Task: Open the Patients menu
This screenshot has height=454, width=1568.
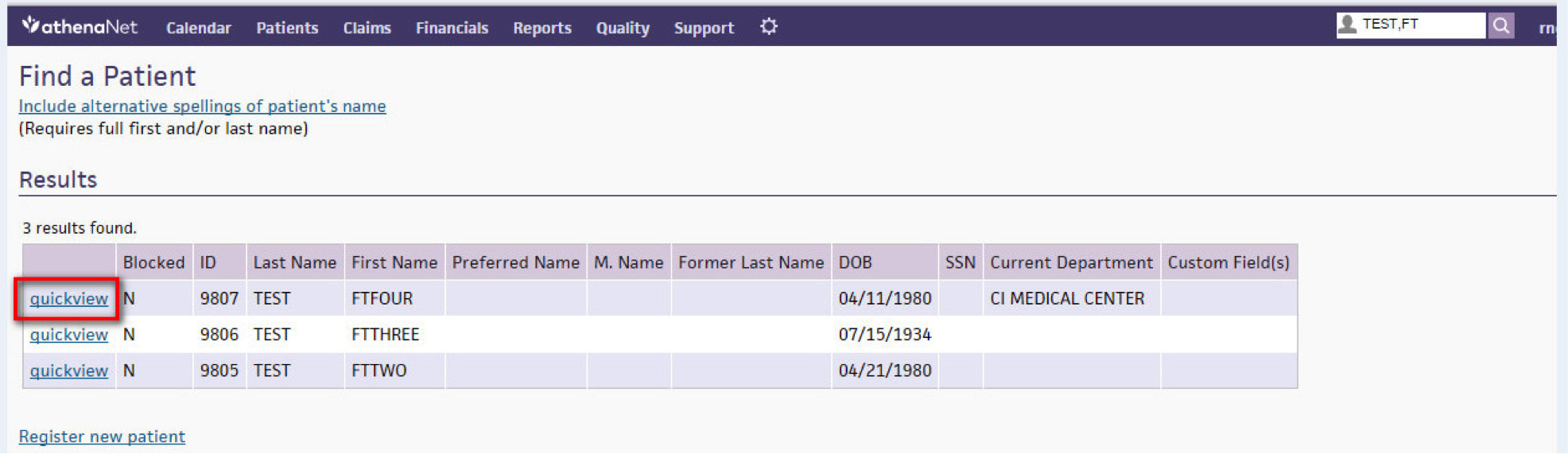Action: (287, 28)
